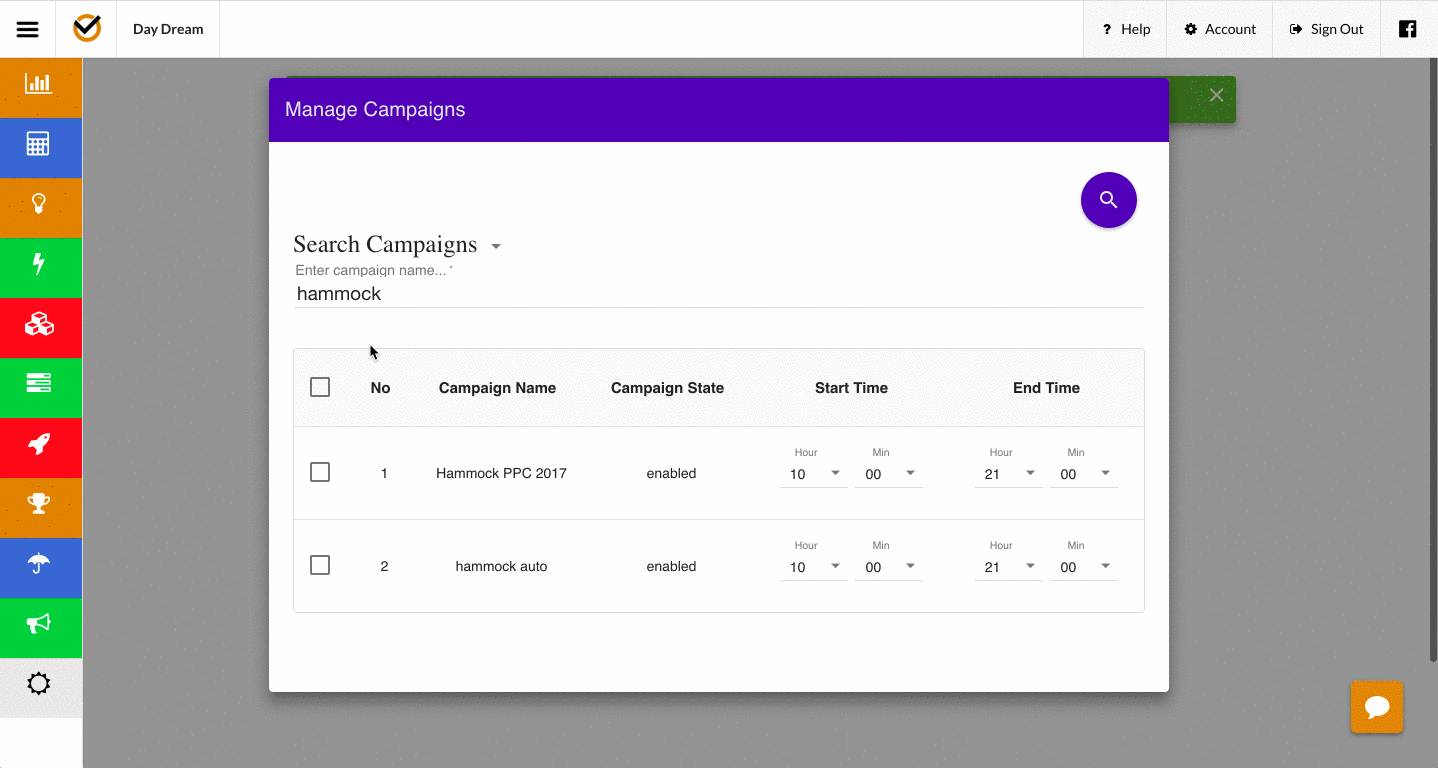The width and height of the screenshot is (1438, 768).
Task: Select the Hammock PPC 2017 campaign name
Action: [x=501, y=474]
